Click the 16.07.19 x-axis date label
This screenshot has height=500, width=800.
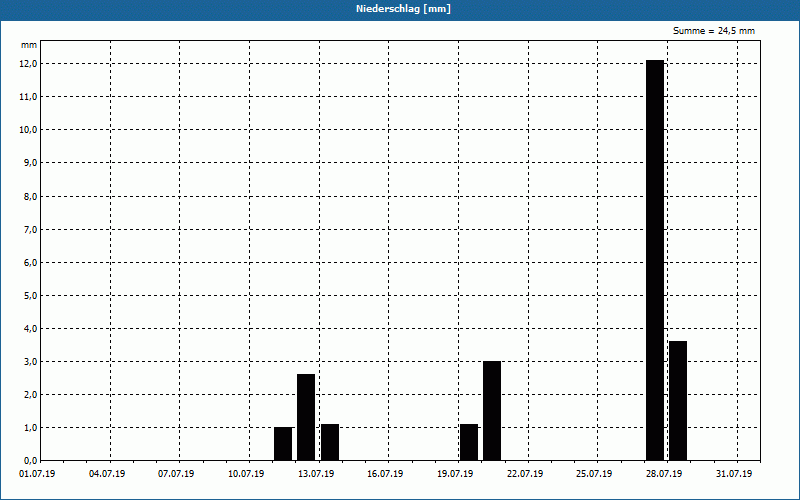coord(385,474)
